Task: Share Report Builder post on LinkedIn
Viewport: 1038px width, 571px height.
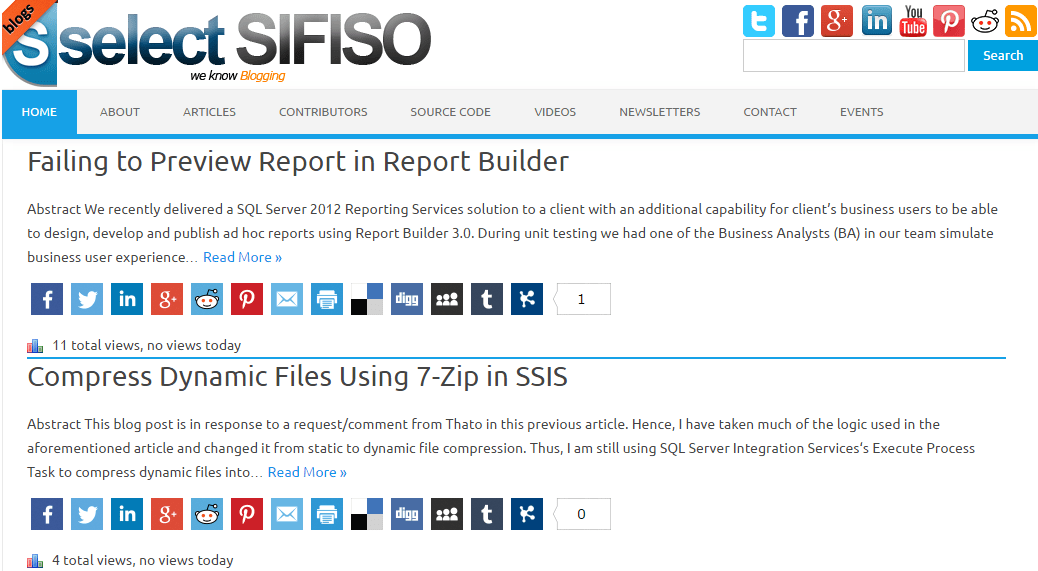Action: pyautogui.click(x=127, y=299)
